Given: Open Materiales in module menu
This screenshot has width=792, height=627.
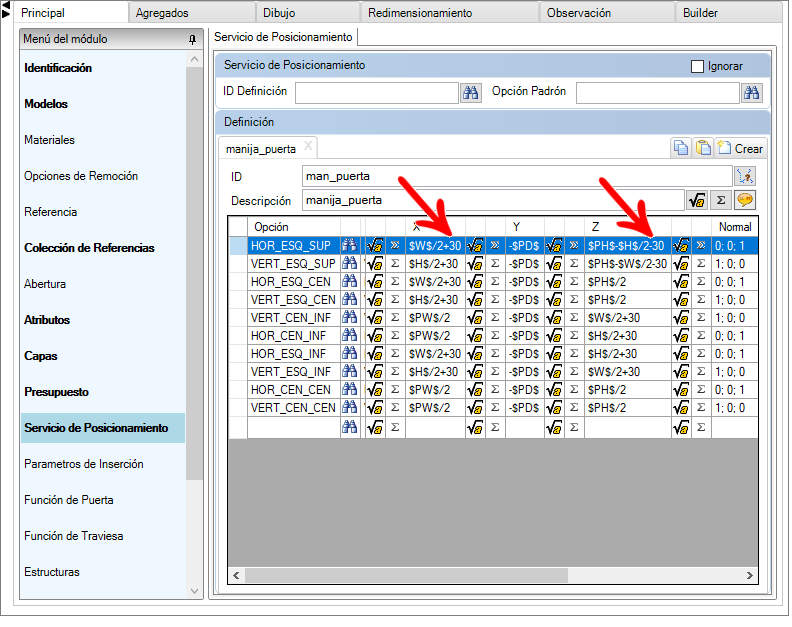Looking at the screenshot, I should (x=50, y=139).
